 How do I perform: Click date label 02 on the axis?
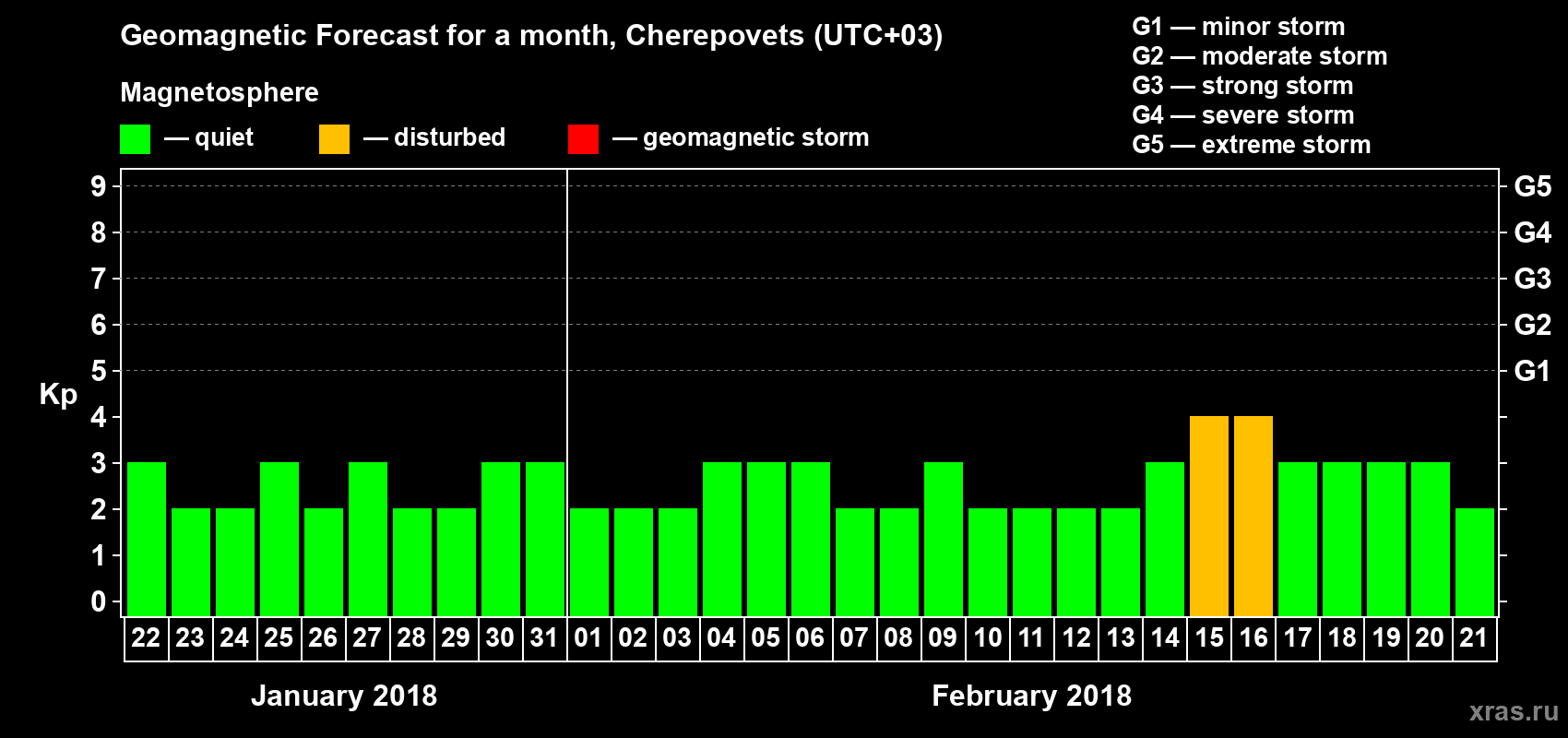coord(633,637)
